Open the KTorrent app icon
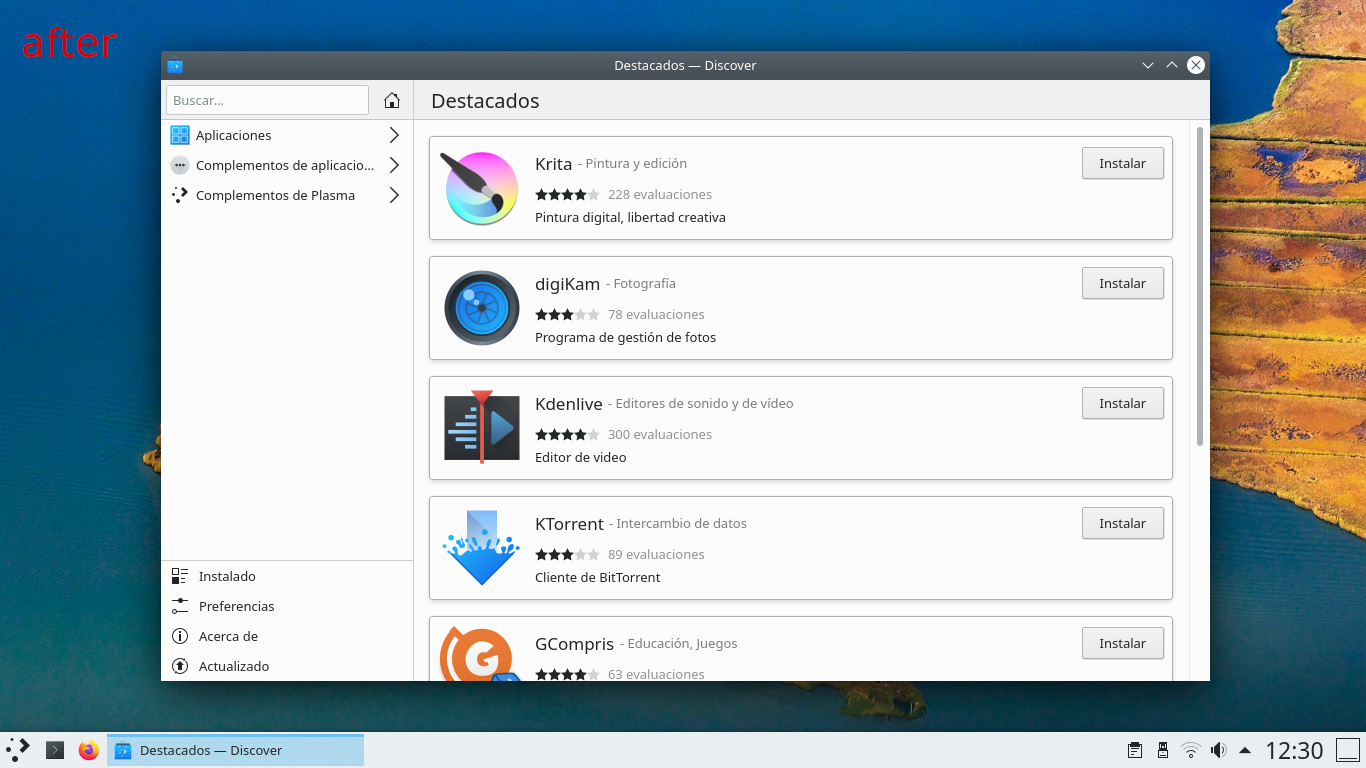1366x768 pixels. point(482,548)
